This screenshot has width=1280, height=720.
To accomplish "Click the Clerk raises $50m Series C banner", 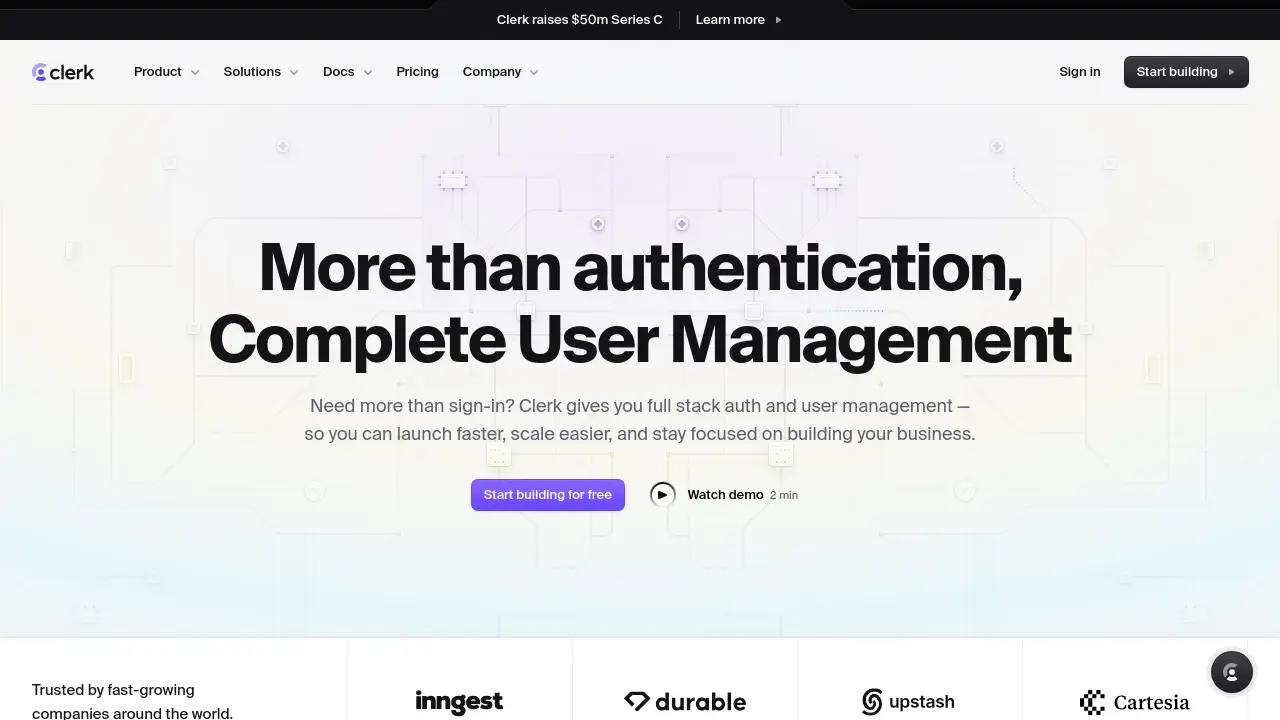I will click(x=579, y=19).
